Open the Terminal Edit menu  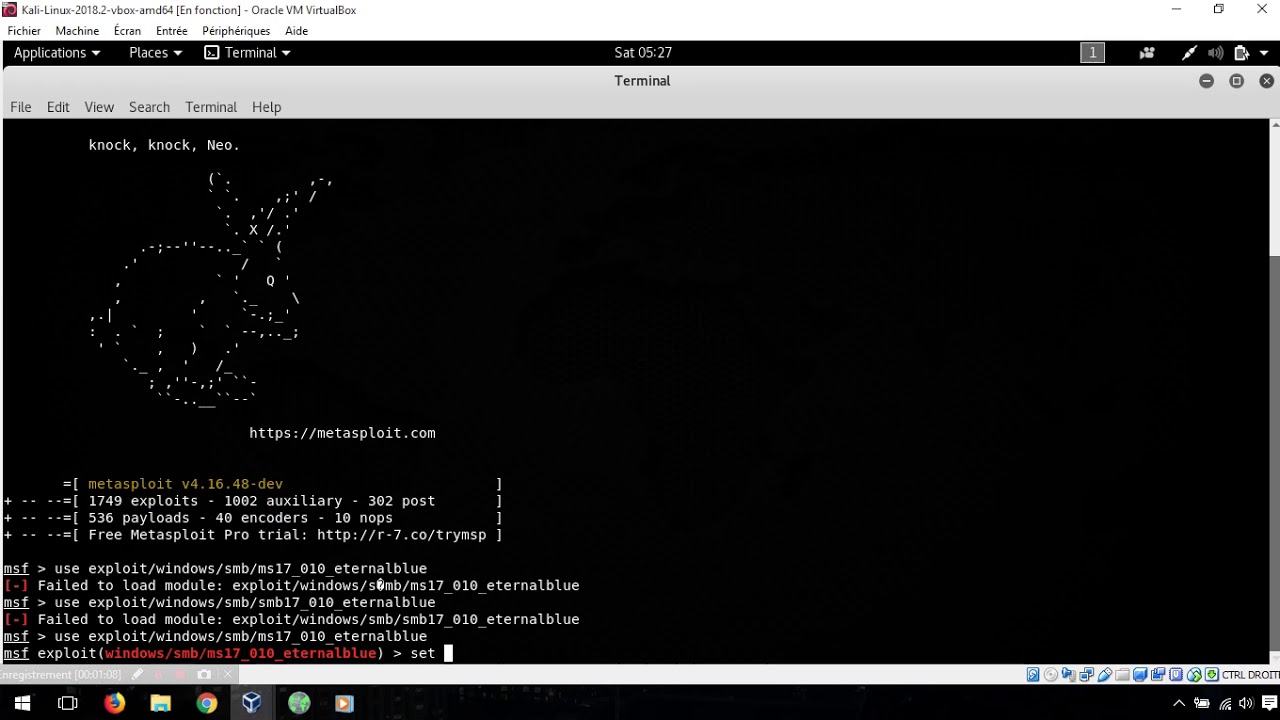58,107
